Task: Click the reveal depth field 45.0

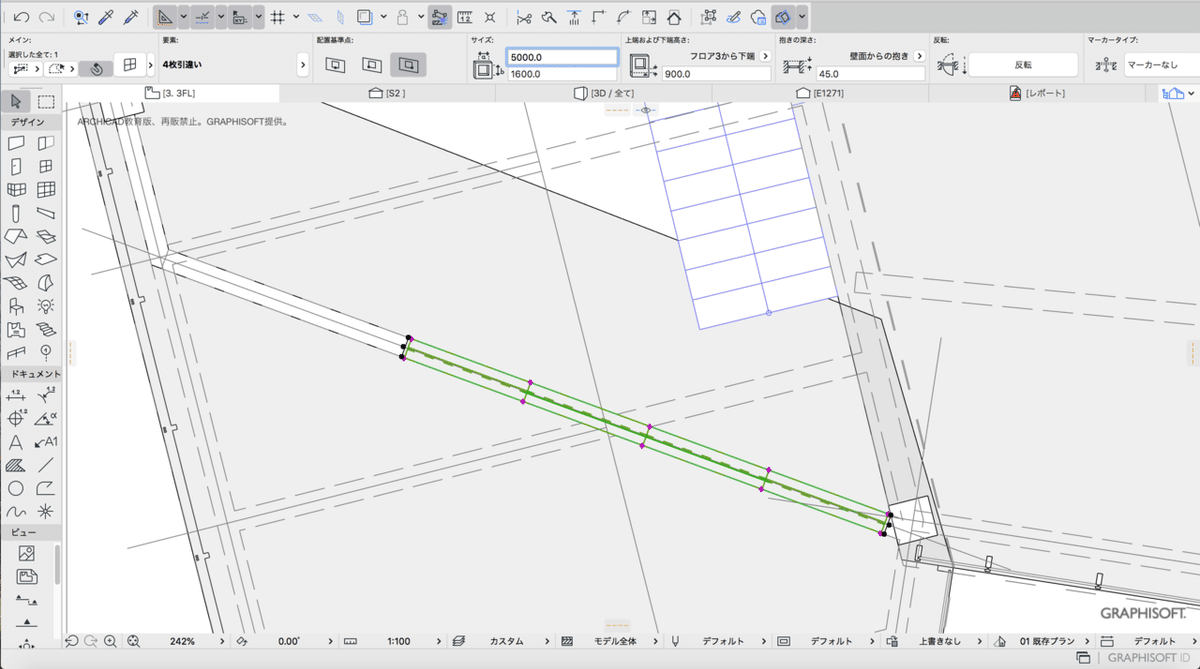Action: point(870,74)
